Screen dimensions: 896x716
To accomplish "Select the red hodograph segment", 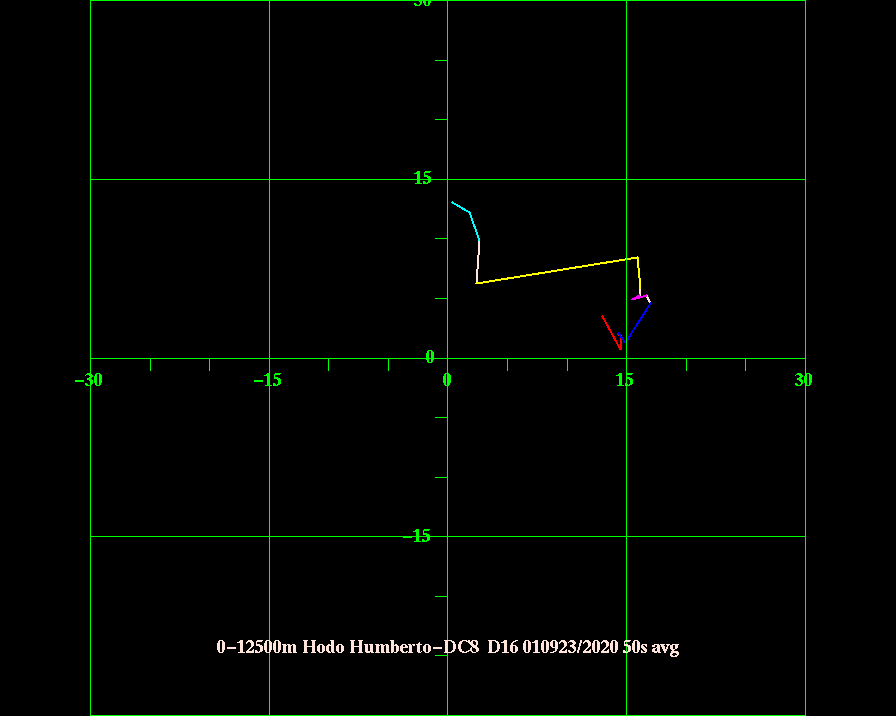I will pyautogui.click(x=611, y=333).
